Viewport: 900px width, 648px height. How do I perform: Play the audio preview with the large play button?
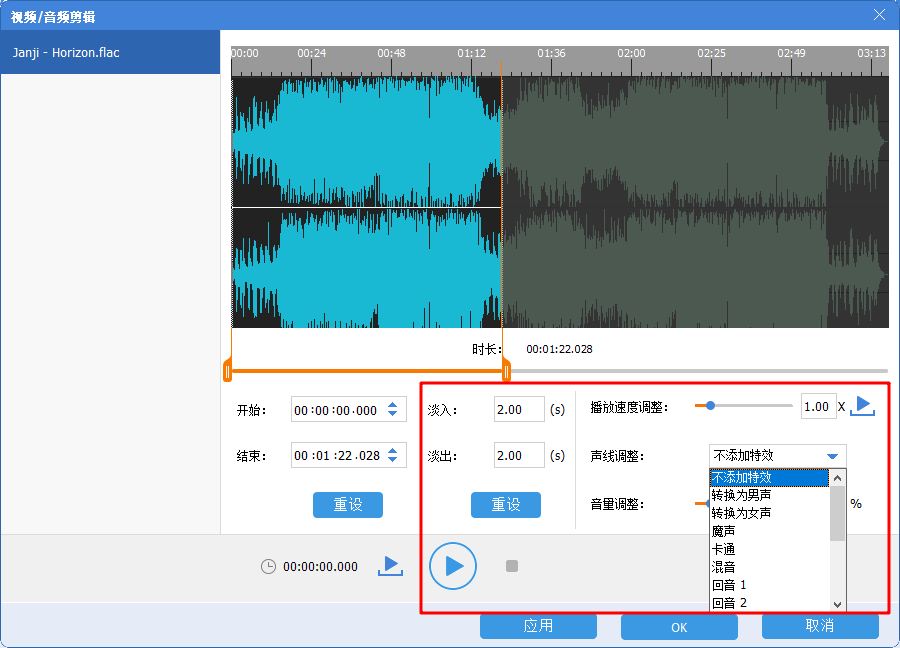point(453,566)
